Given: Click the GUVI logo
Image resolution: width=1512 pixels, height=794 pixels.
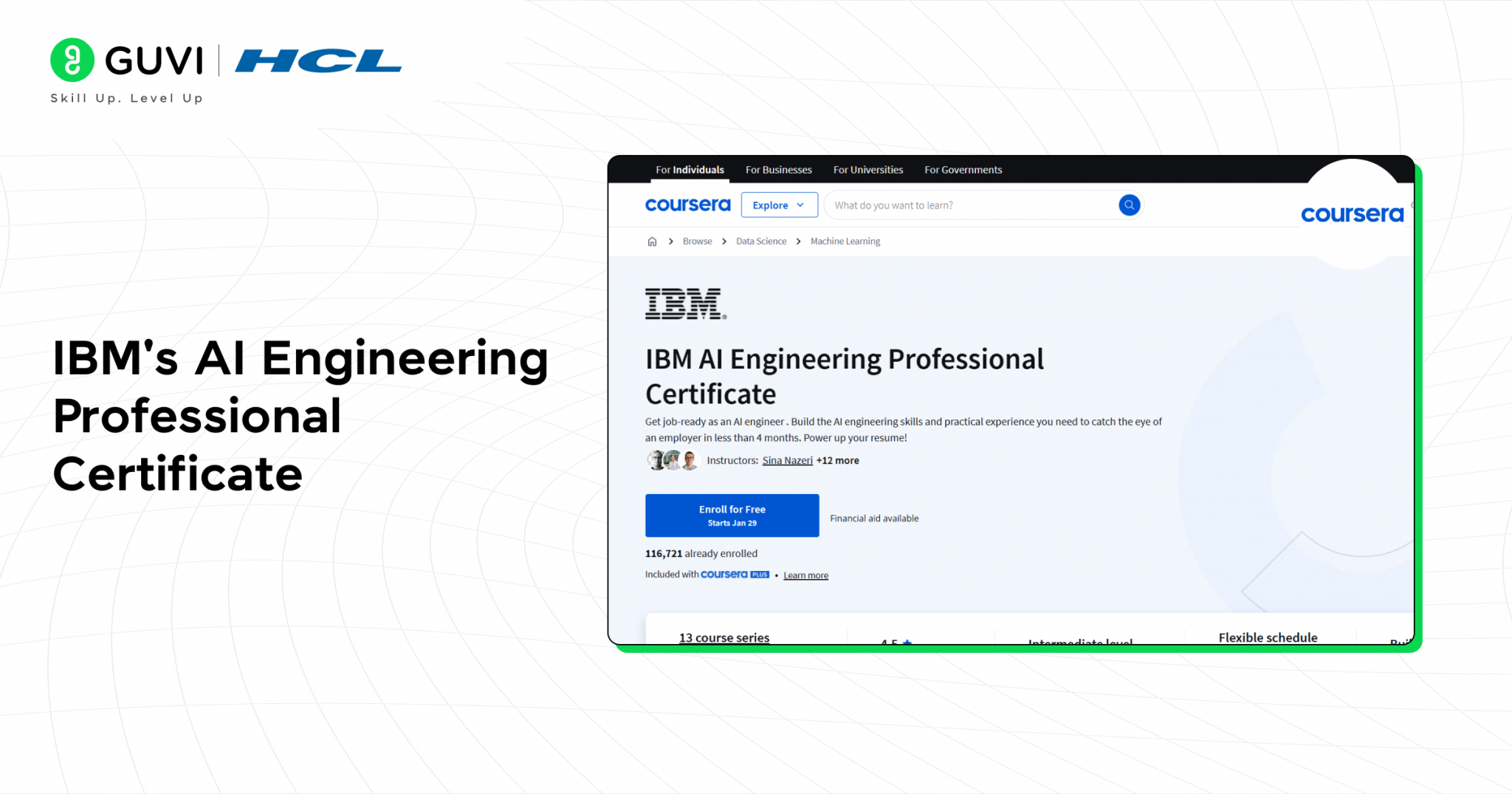Looking at the screenshot, I should tap(126, 60).
